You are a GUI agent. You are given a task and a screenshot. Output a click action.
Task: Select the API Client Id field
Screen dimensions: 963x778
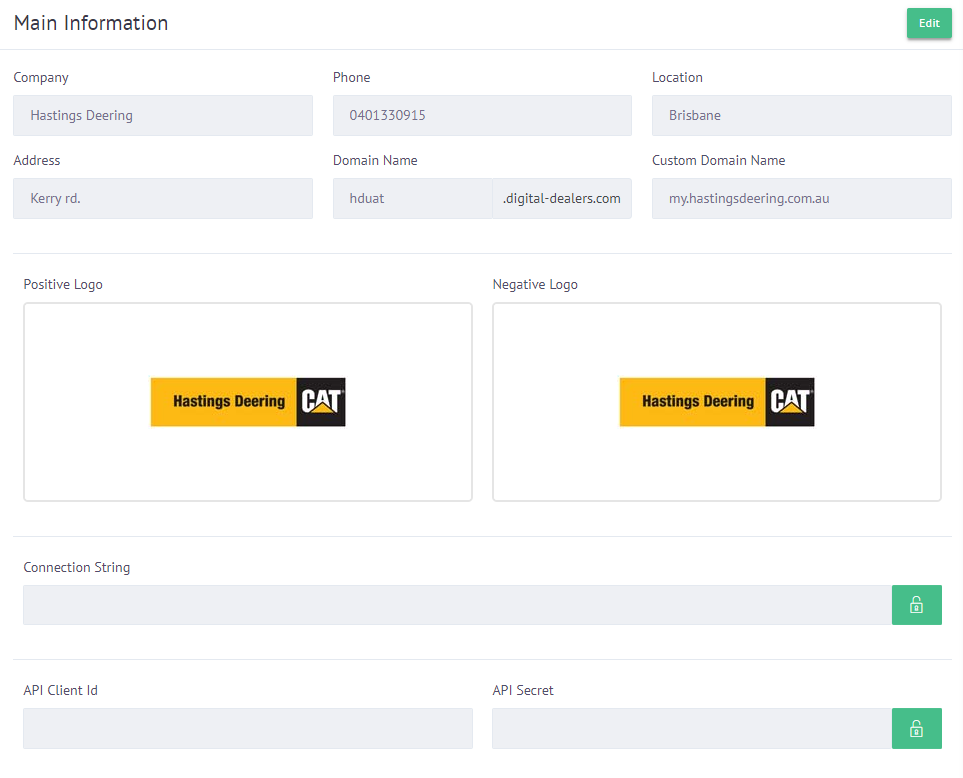tap(247, 728)
